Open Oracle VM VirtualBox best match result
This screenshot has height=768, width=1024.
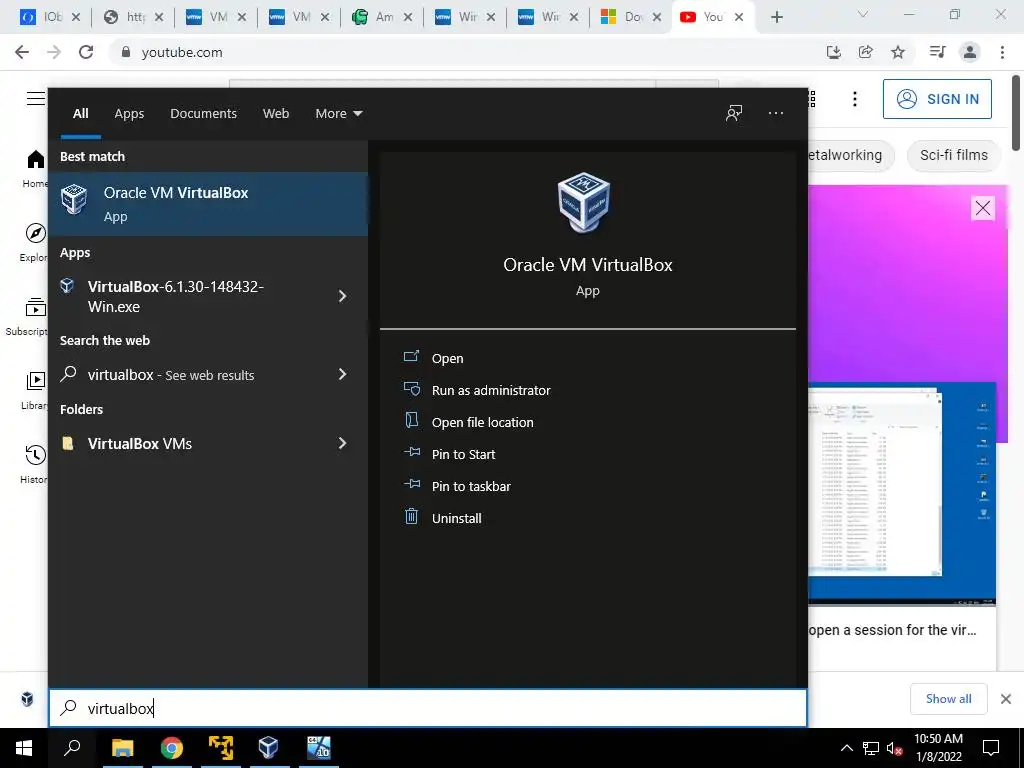coord(208,204)
